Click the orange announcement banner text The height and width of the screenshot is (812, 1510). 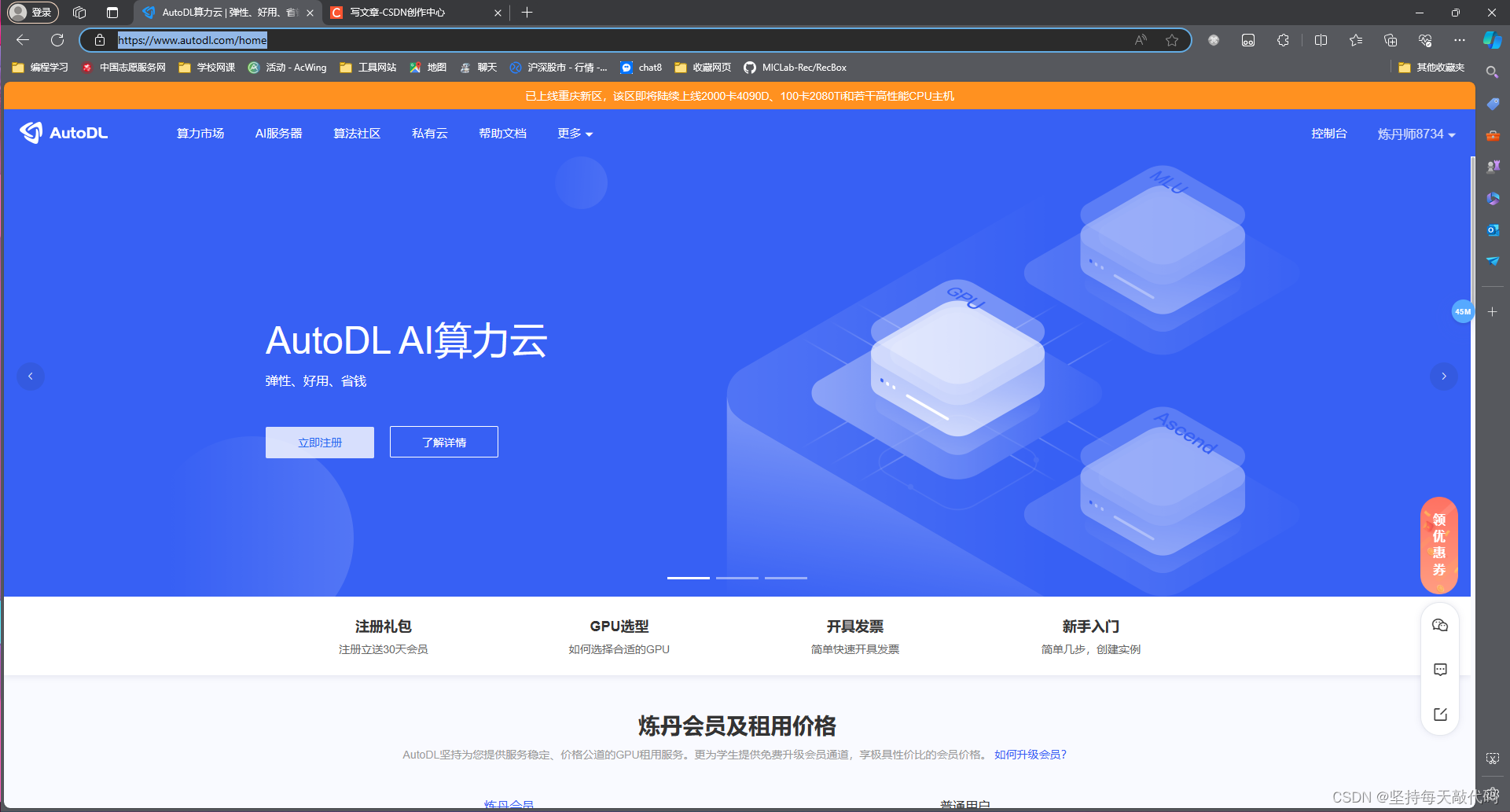(740, 96)
